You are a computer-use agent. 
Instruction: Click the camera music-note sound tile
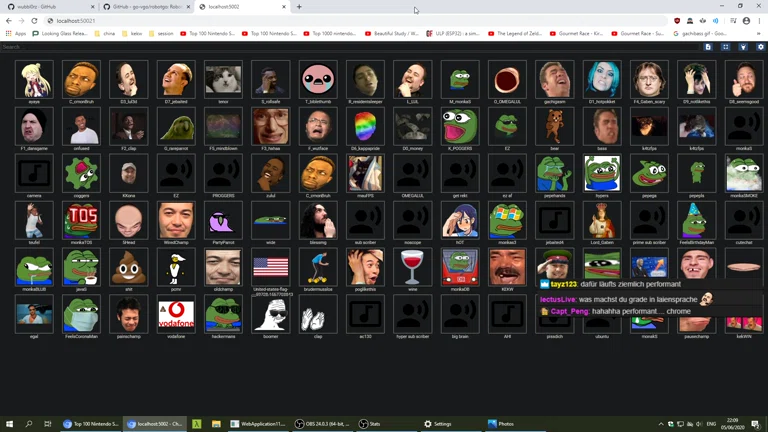point(34,173)
